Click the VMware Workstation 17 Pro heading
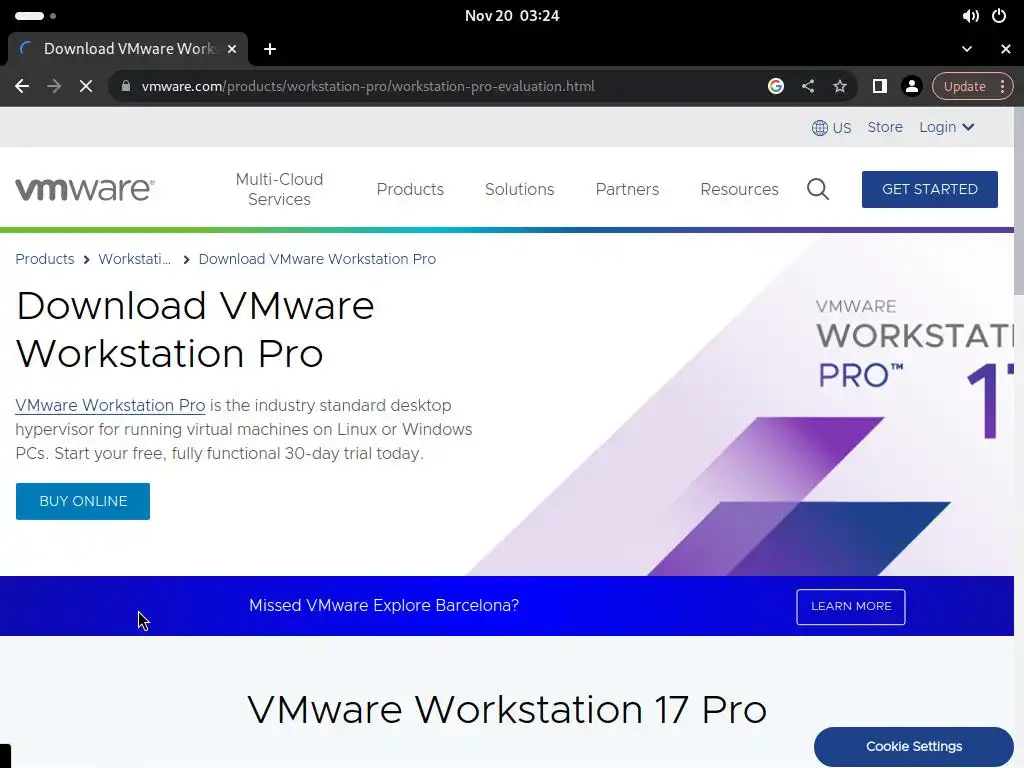This screenshot has height=768, width=1024. [x=507, y=710]
